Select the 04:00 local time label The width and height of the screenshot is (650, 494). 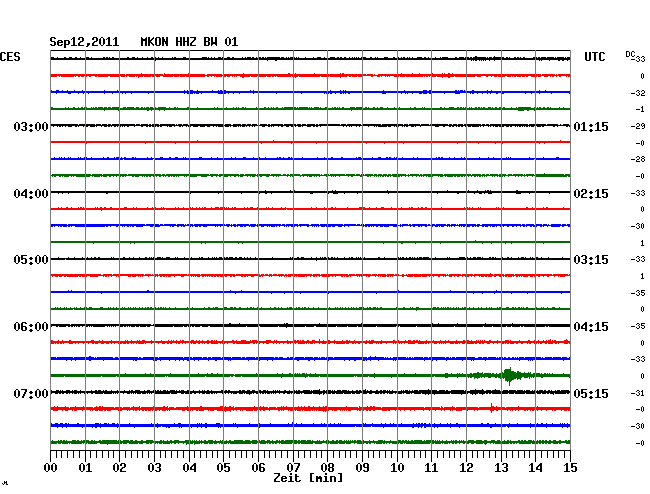pyautogui.click(x=31, y=194)
